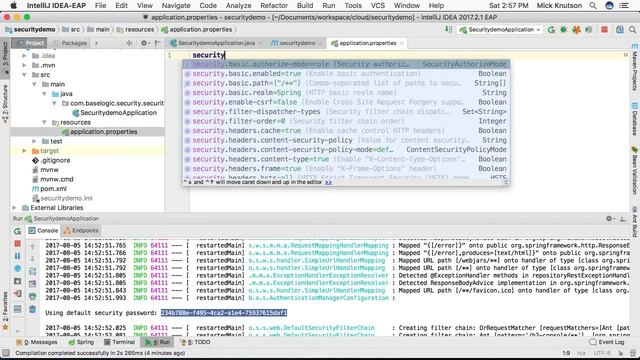
Task: Expand the .idea folder
Action: point(24,56)
